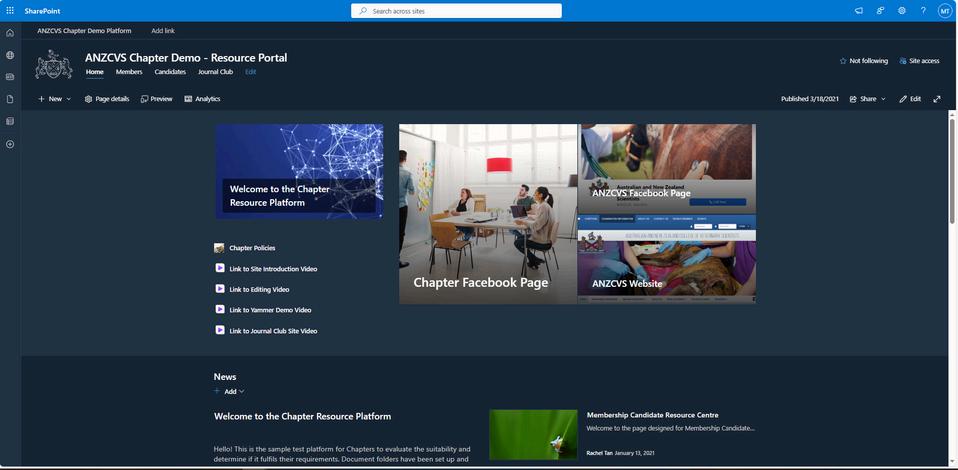This screenshot has width=958, height=470.
Task: Click the pencil Edit page button
Action: 910,99
